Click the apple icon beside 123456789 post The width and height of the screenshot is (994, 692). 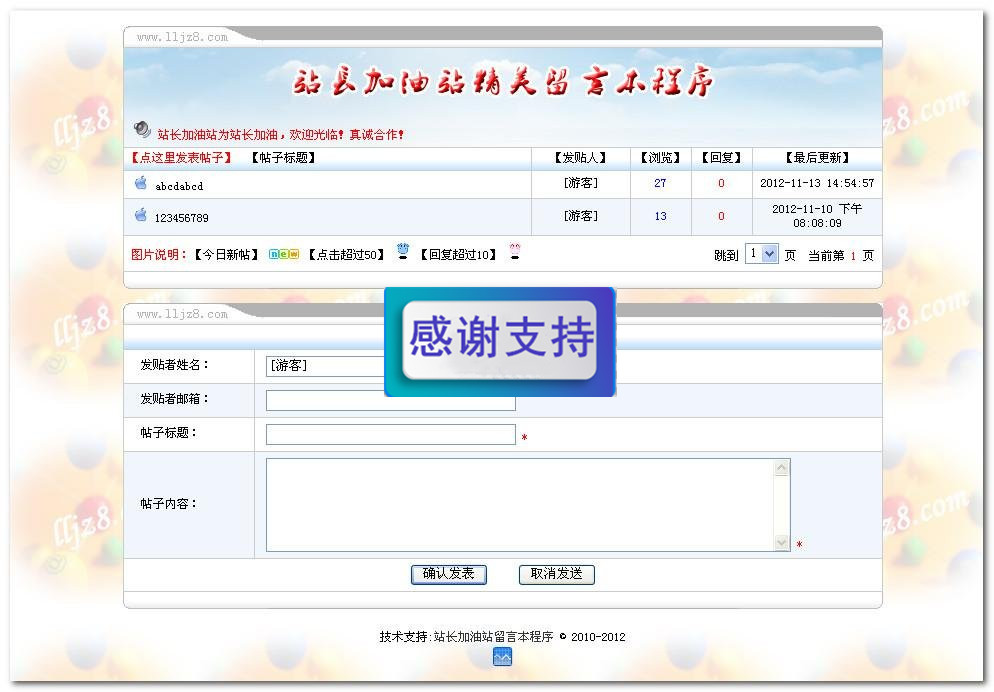pos(141,215)
